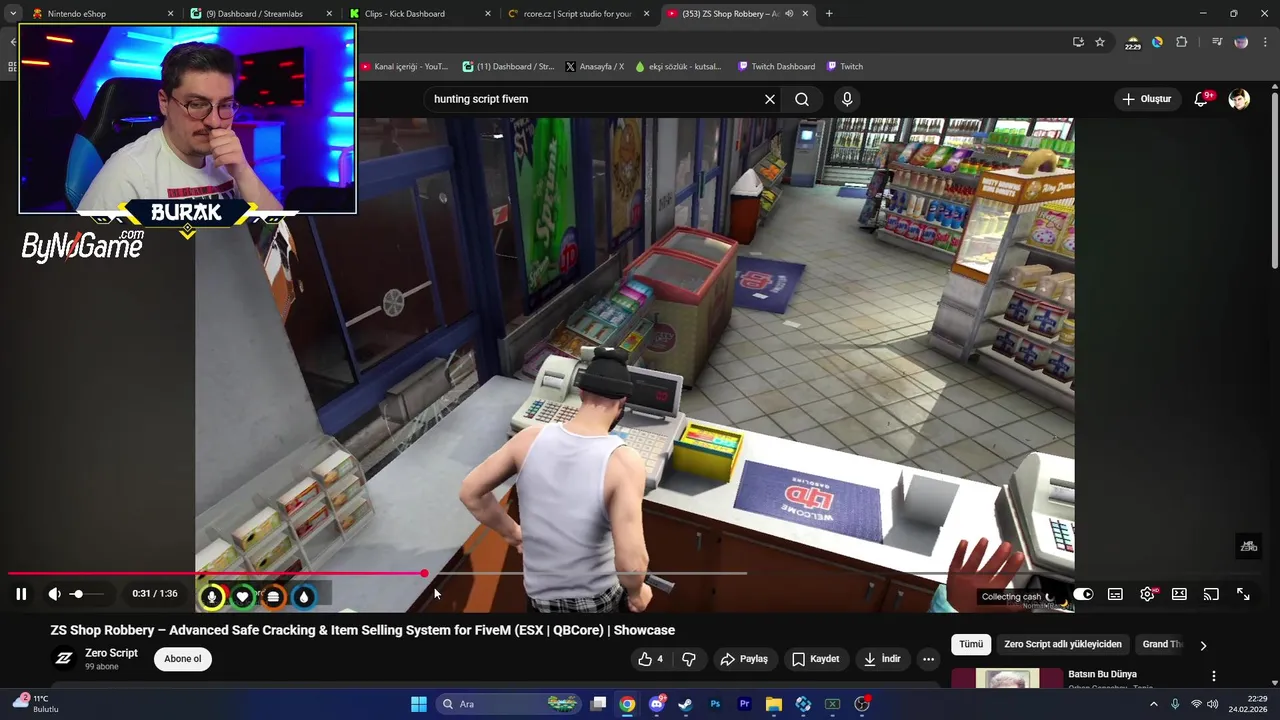Pause the YouTube video playback
The height and width of the screenshot is (720, 1280).
click(x=21, y=594)
